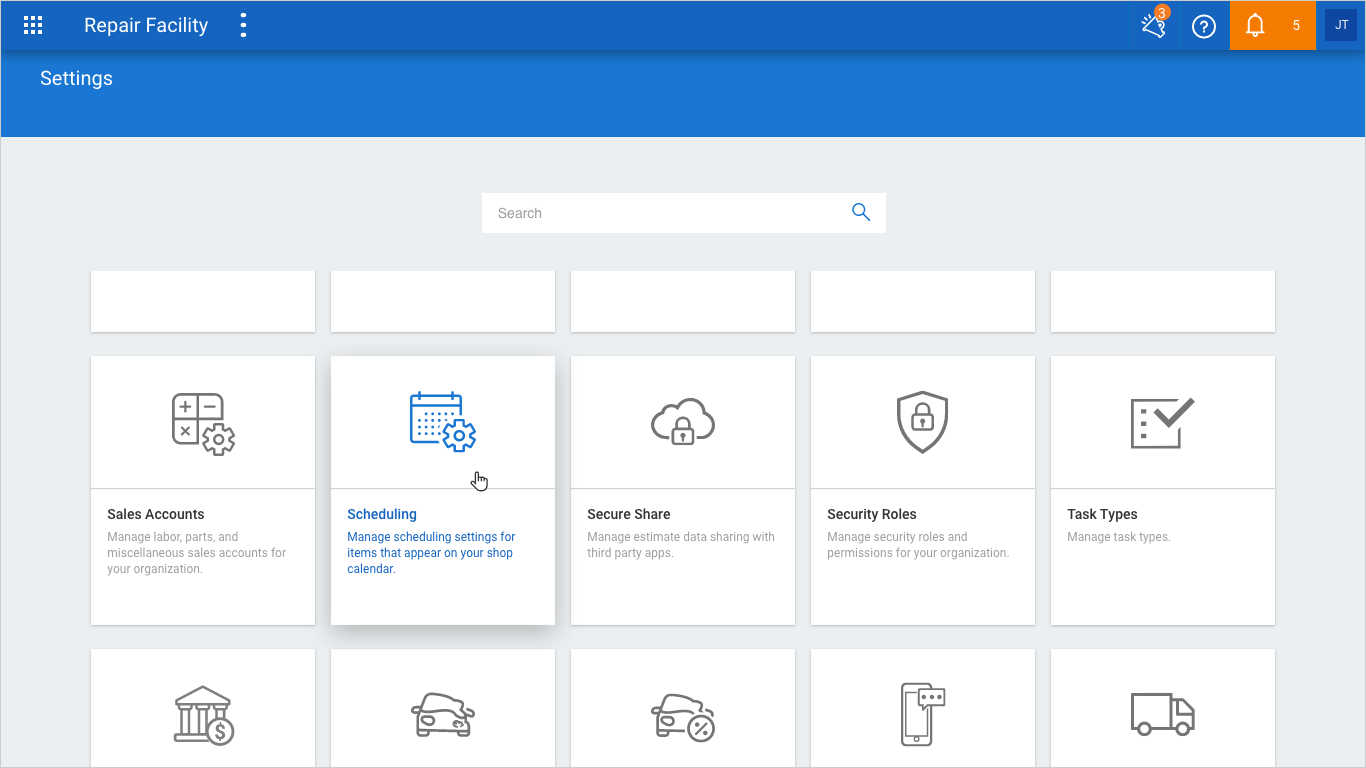The image size is (1366, 768).
Task: Click the notification count 5
Action: tap(1296, 26)
